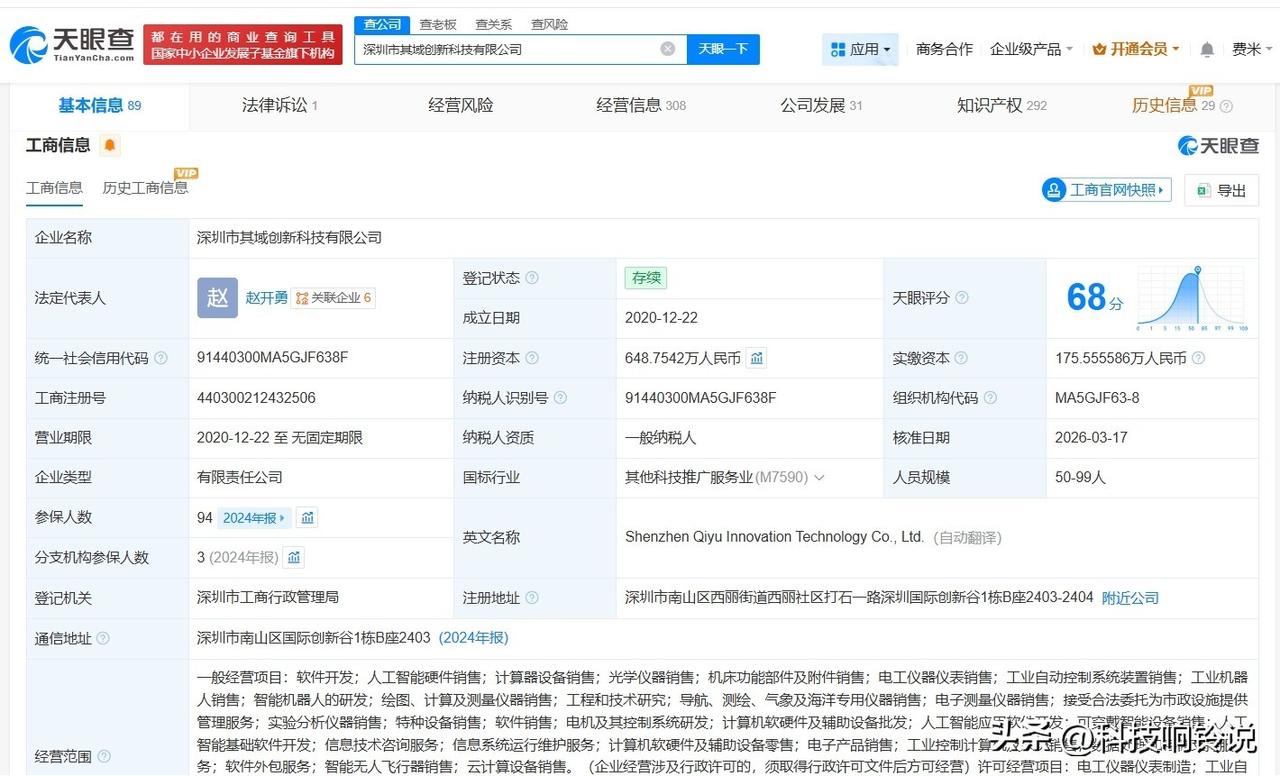Click the orange bell beside 工商信息 heading
This screenshot has width=1280, height=776.
pos(110,145)
